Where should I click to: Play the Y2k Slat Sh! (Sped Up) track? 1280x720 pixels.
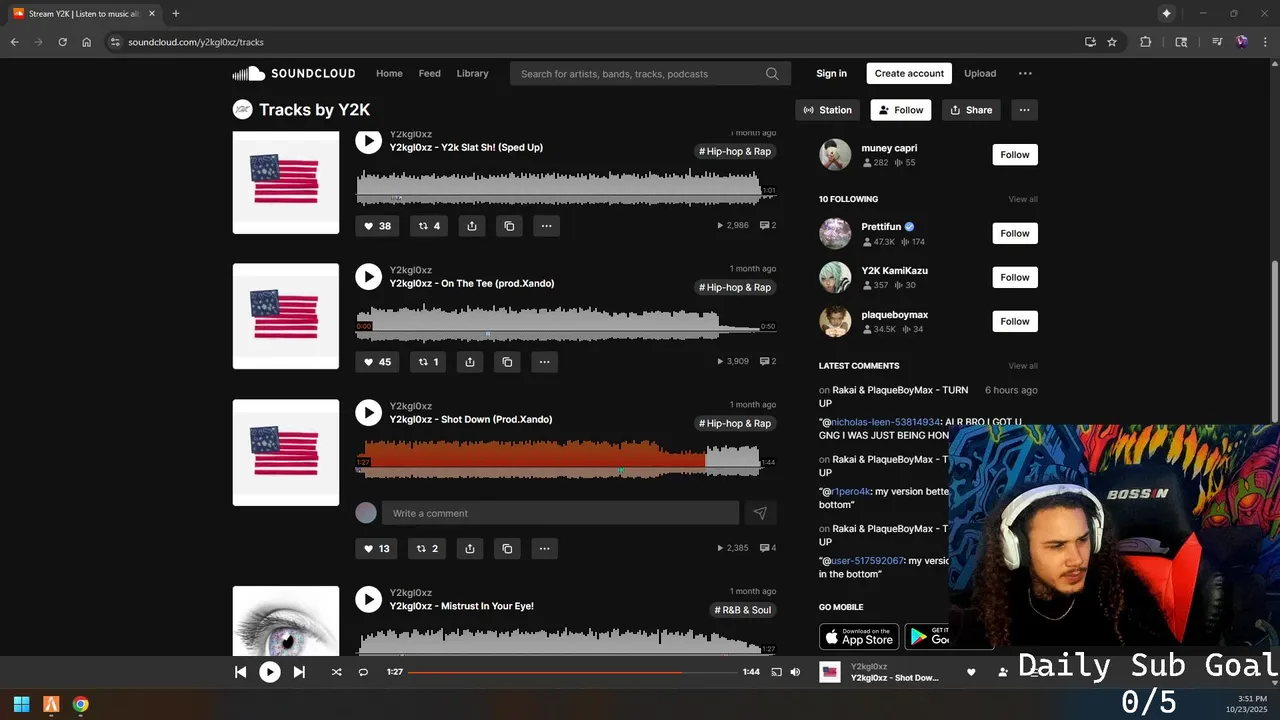369,141
